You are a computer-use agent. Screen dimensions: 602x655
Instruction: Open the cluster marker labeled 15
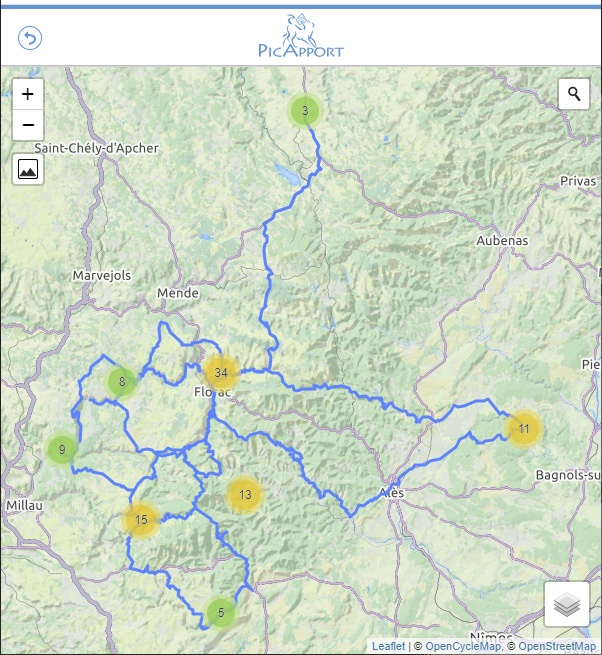[141, 519]
